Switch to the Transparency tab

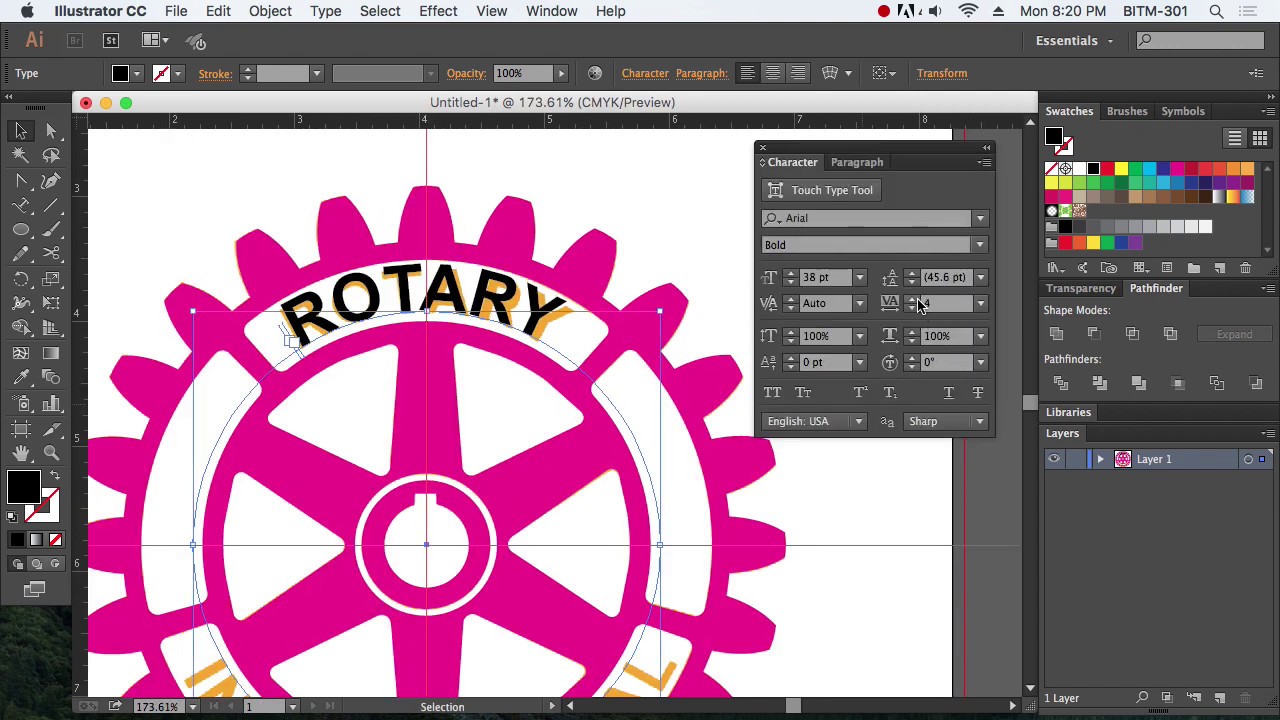click(x=1080, y=288)
